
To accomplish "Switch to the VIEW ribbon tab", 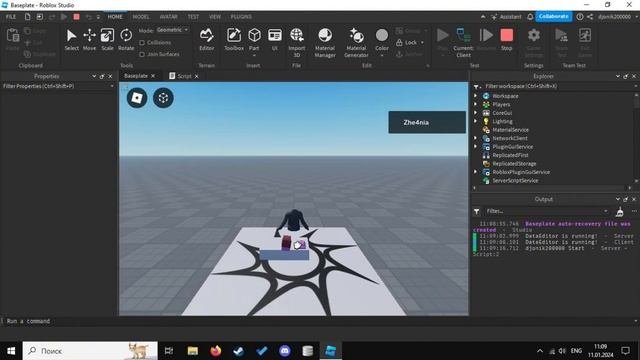I will 215,17.
